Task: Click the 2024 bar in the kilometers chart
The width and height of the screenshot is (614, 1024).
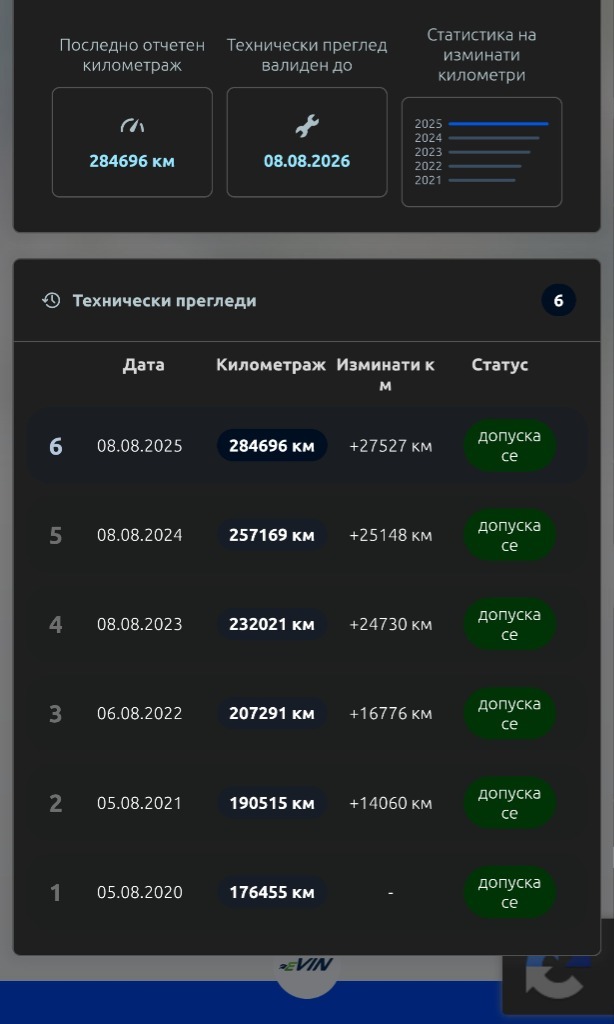Action: click(494, 138)
